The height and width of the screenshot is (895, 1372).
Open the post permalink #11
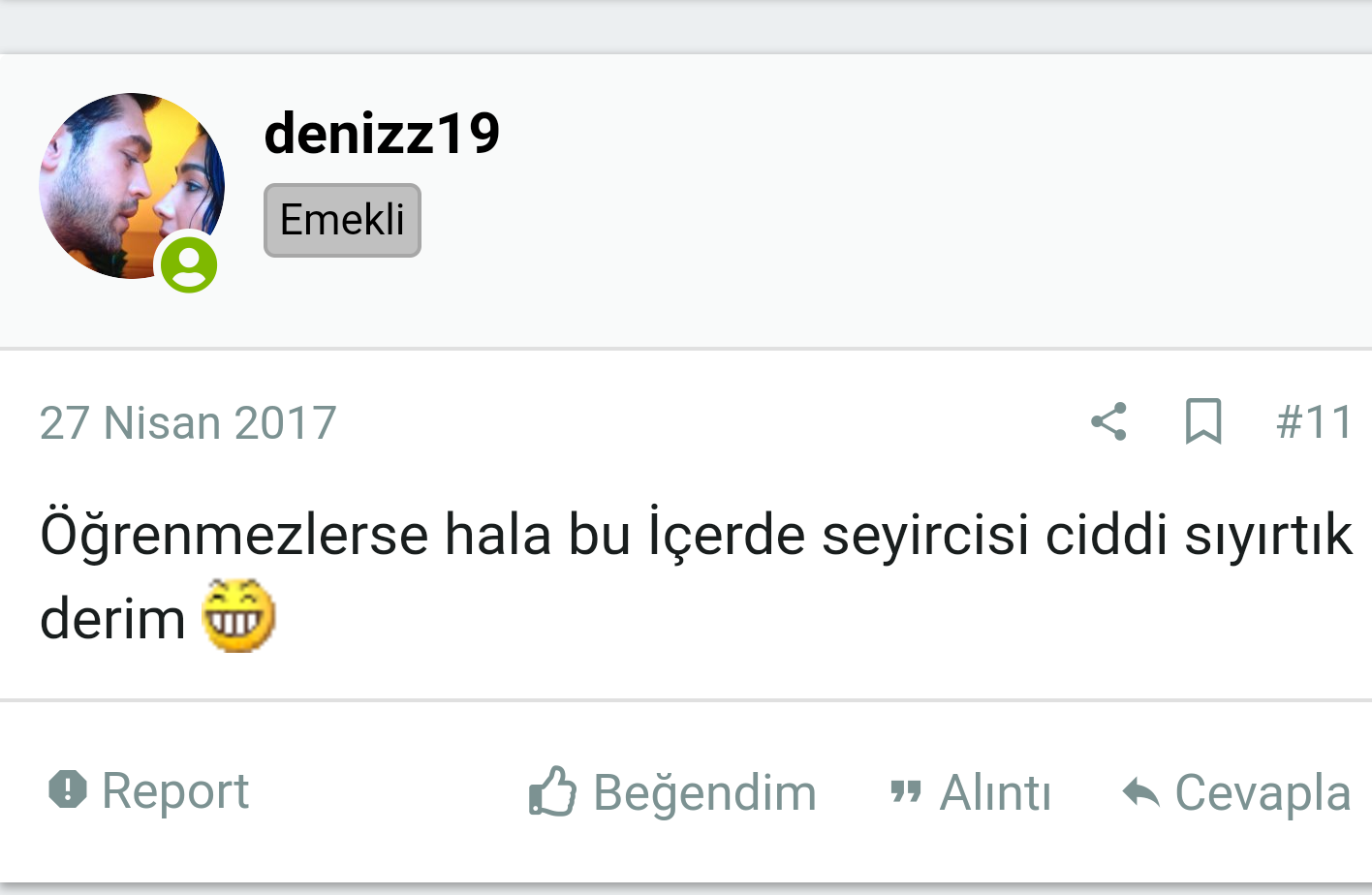click(x=1314, y=422)
